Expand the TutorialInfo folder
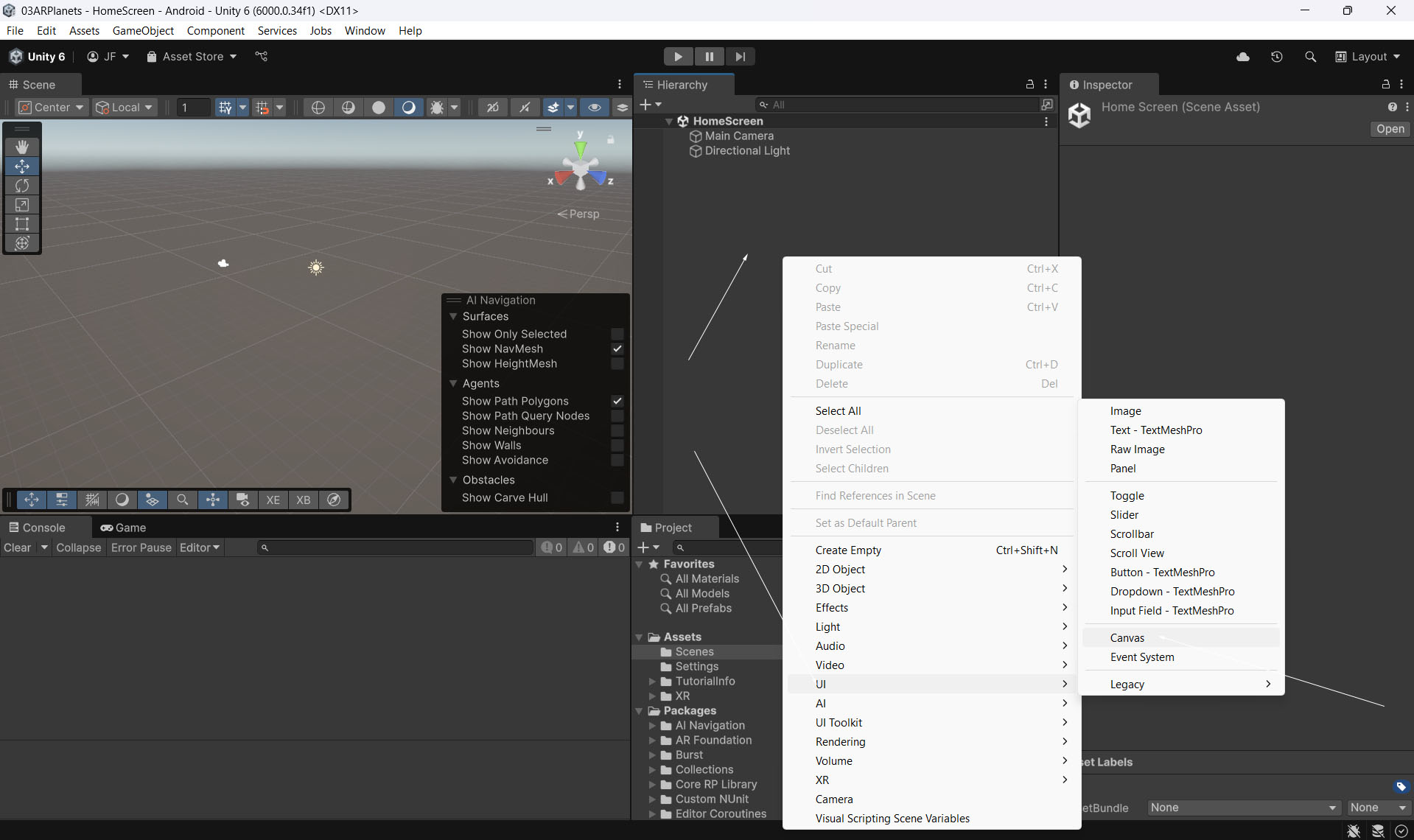 click(x=652, y=682)
